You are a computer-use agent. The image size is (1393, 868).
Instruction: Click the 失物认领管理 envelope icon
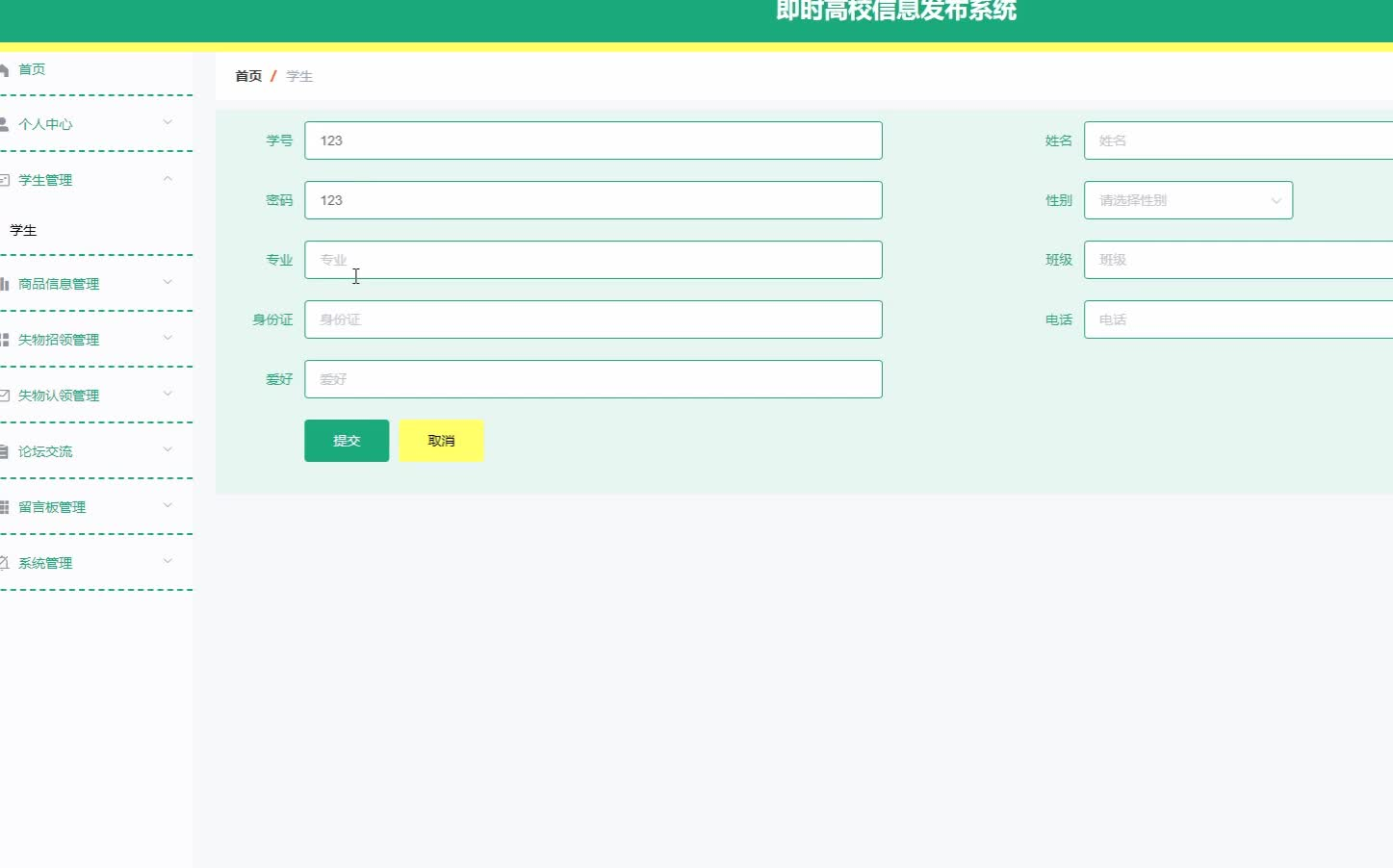click(x=6, y=395)
